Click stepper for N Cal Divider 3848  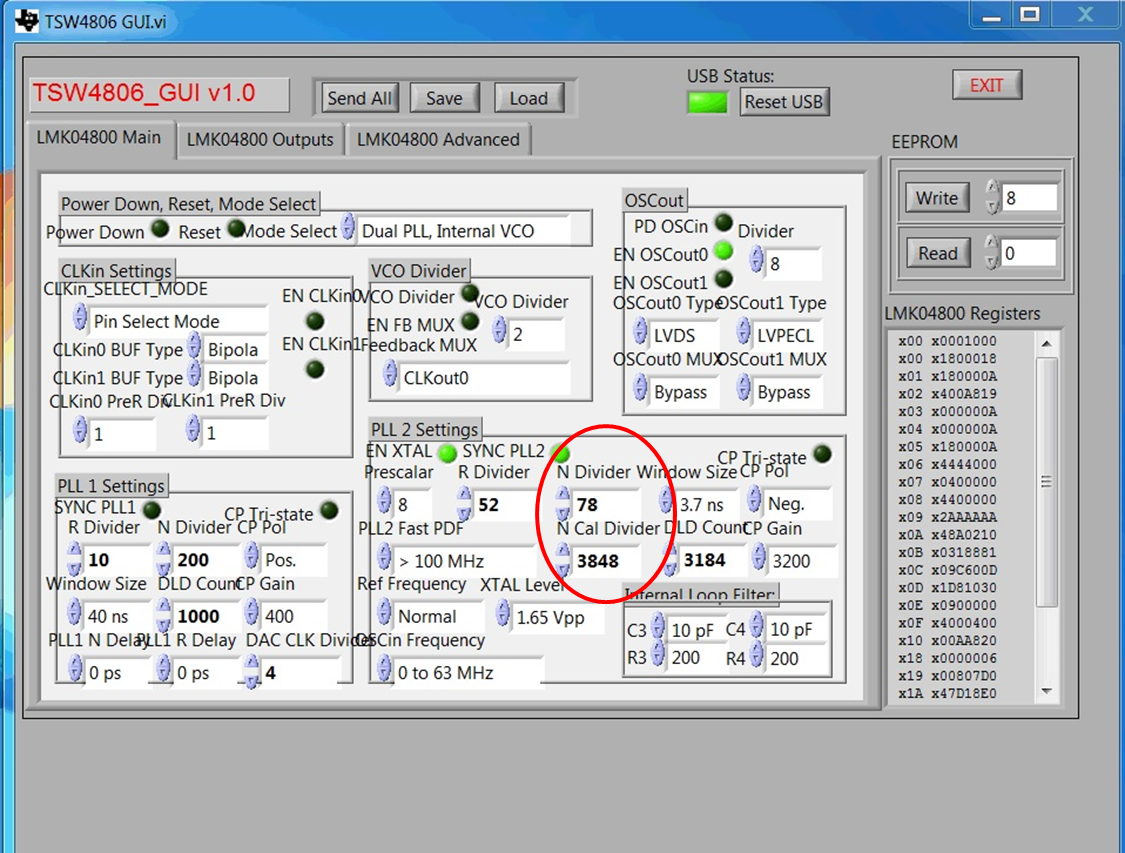(562, 559)
